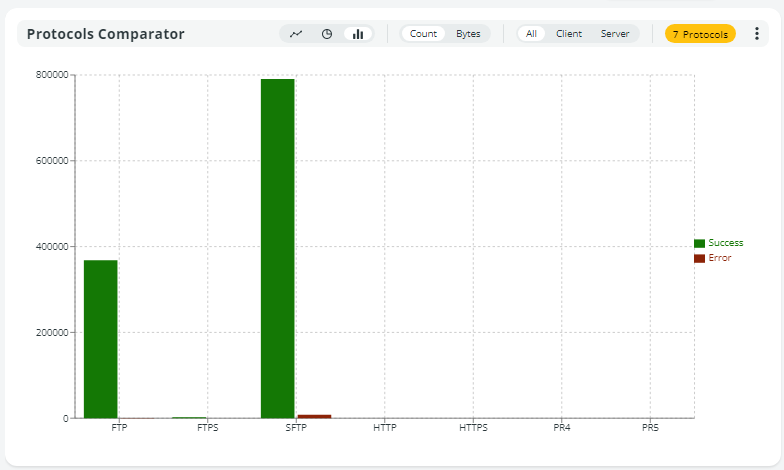Screen dimensions: 784x470
Task: Switch to line chart view
Action: (x=296, y=34)
